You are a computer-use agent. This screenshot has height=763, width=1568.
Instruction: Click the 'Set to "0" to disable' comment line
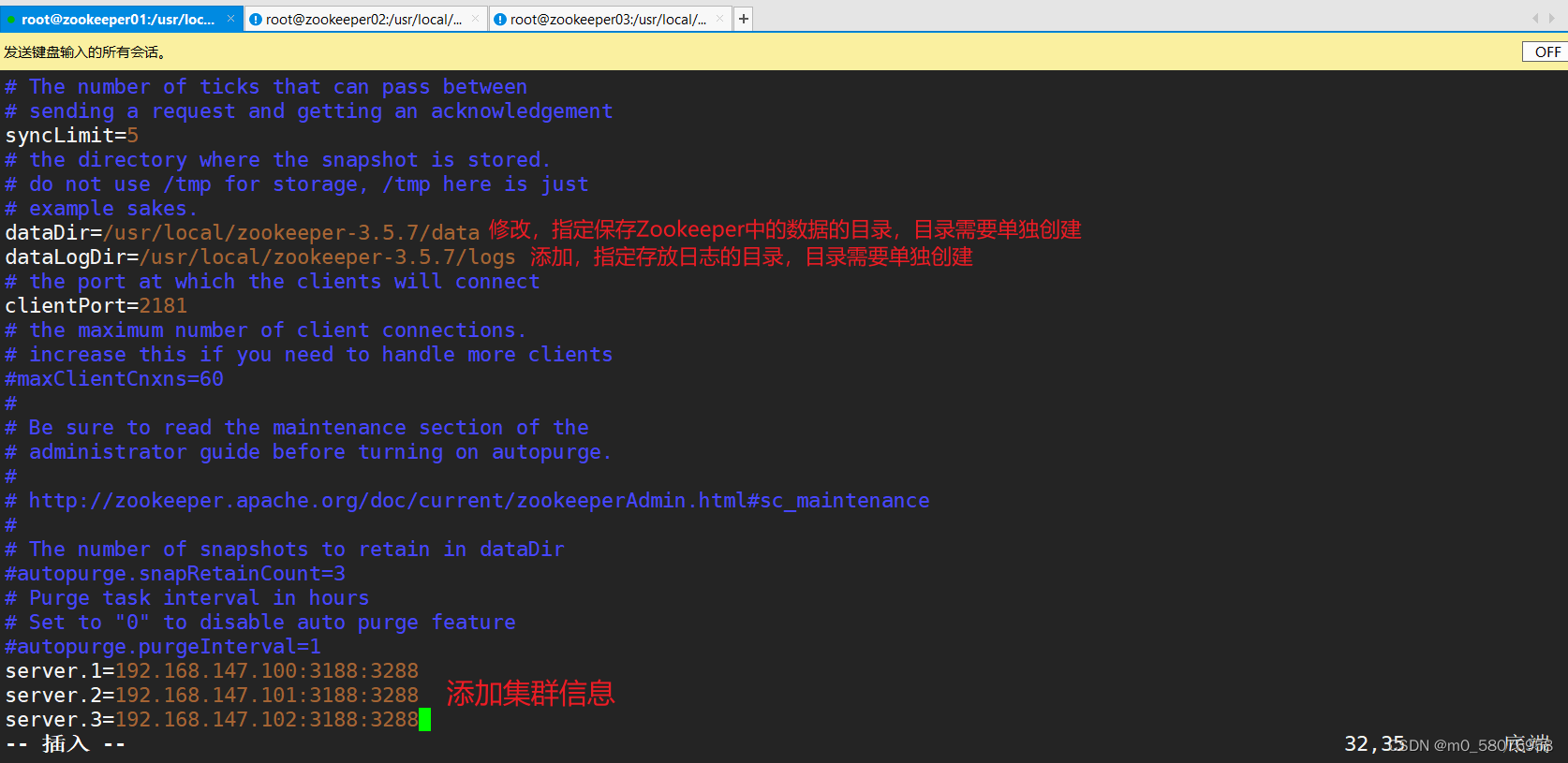260,623
